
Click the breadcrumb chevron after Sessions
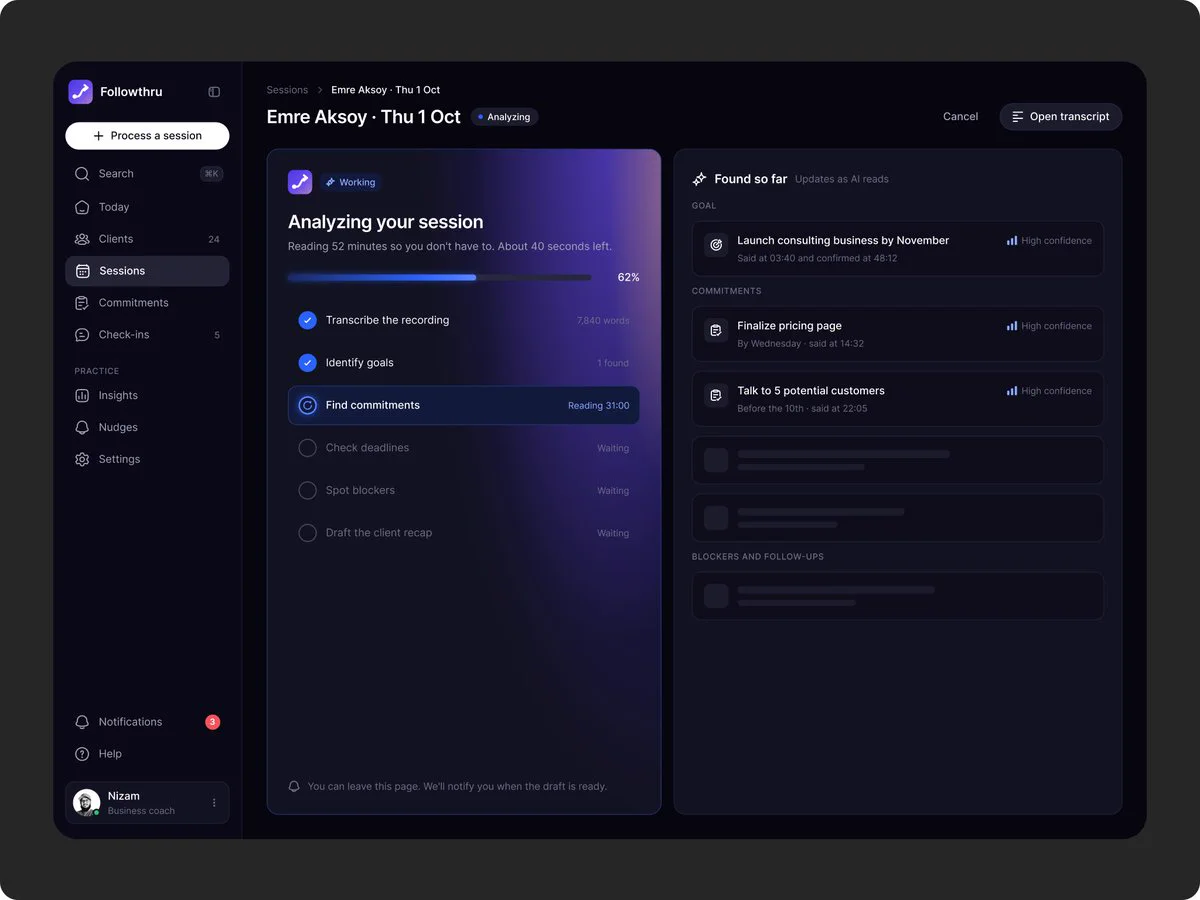(x=320, y=90)
